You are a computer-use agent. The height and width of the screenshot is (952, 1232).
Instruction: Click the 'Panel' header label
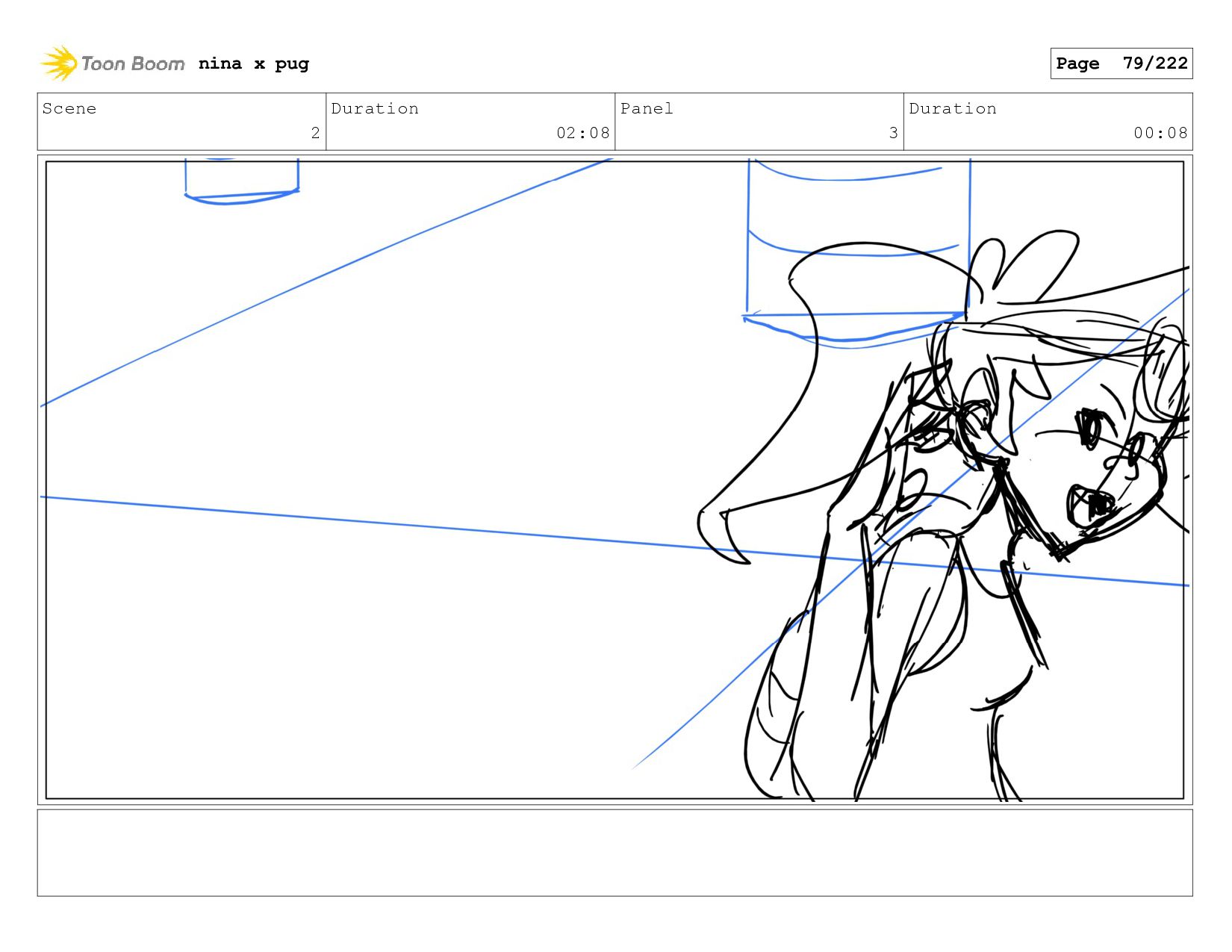coord(647,108)
